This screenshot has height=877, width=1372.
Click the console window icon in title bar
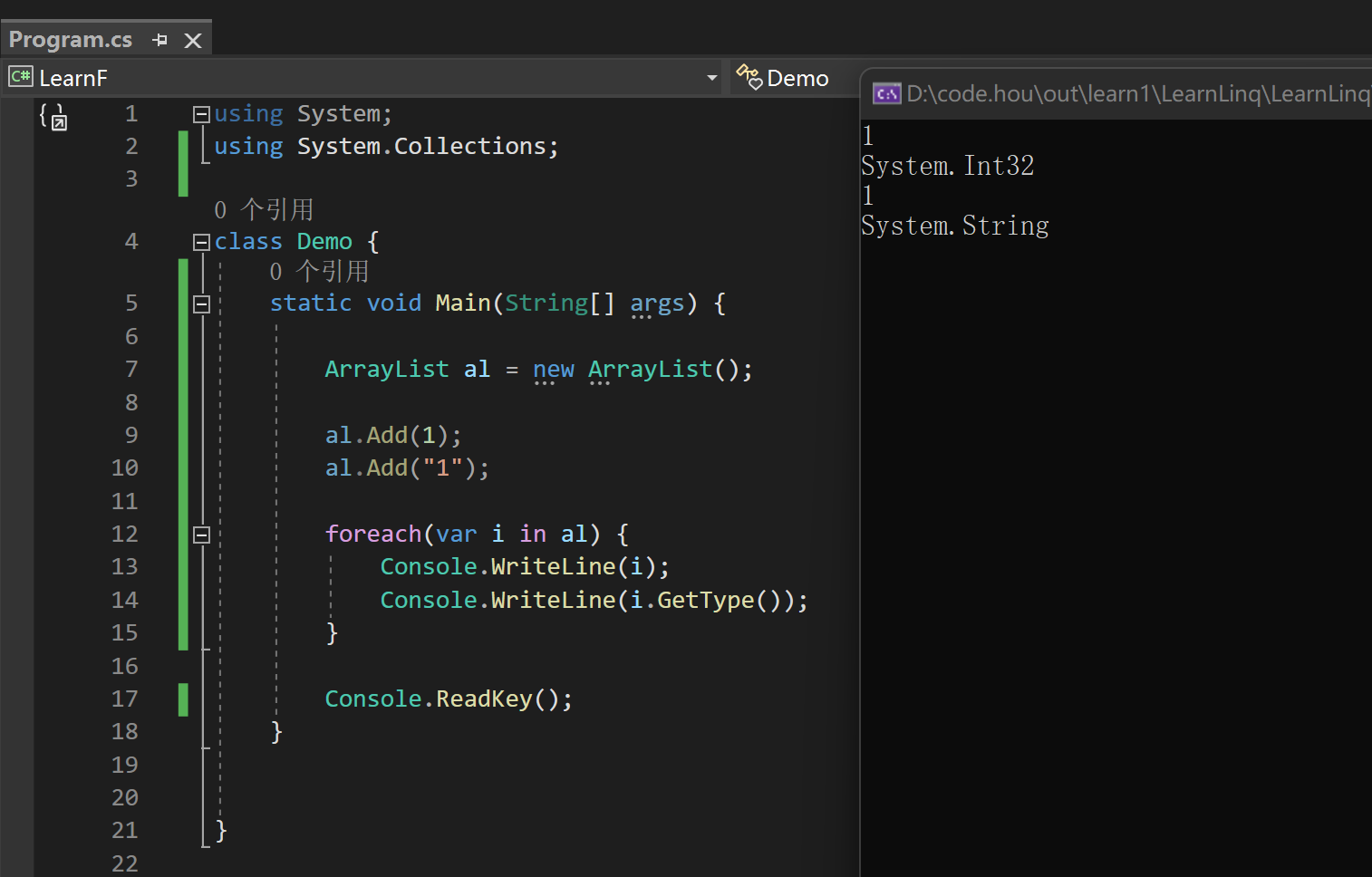[886, 93]
